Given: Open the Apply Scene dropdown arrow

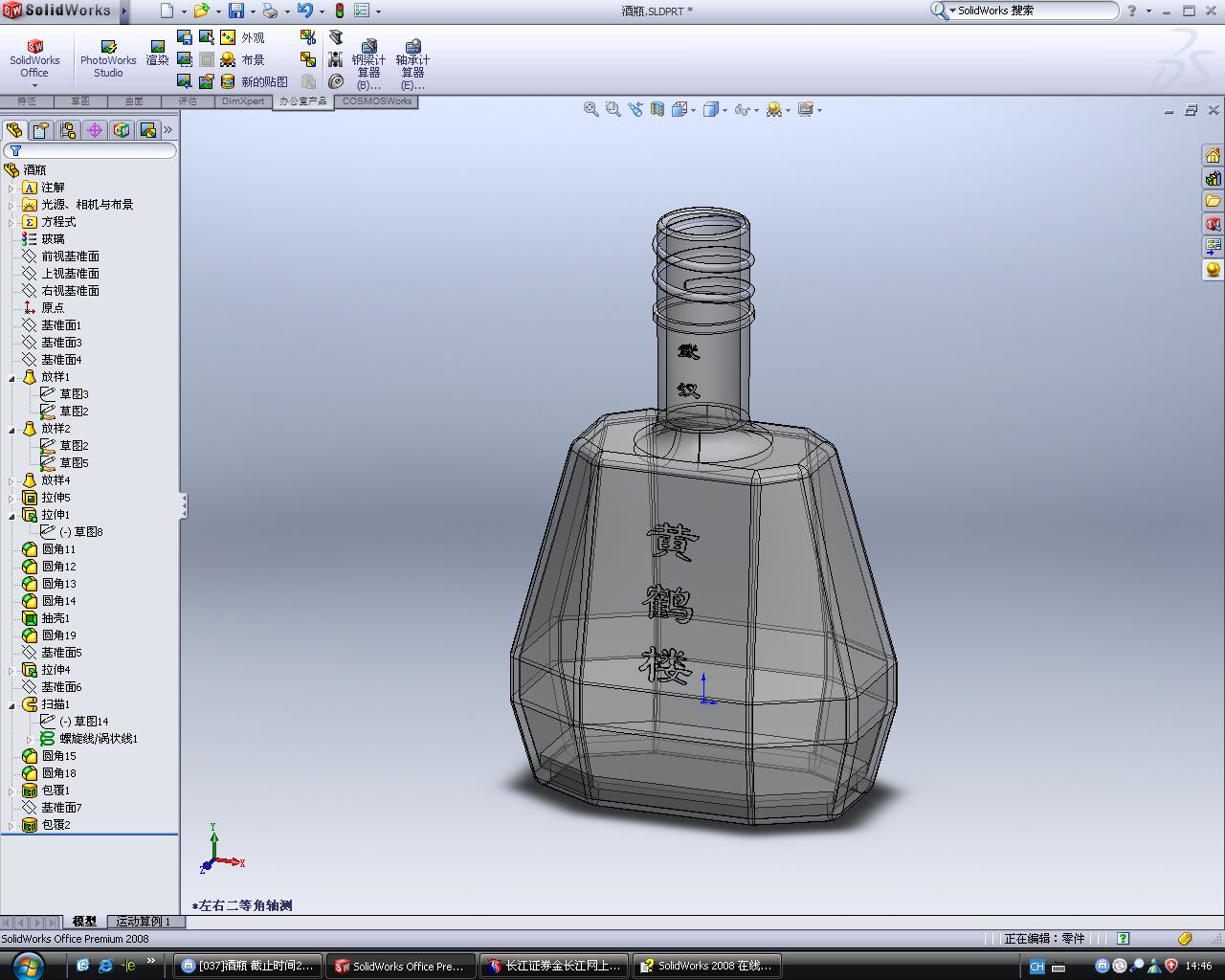Looking at the screenshot, I should tap(788, 110).
